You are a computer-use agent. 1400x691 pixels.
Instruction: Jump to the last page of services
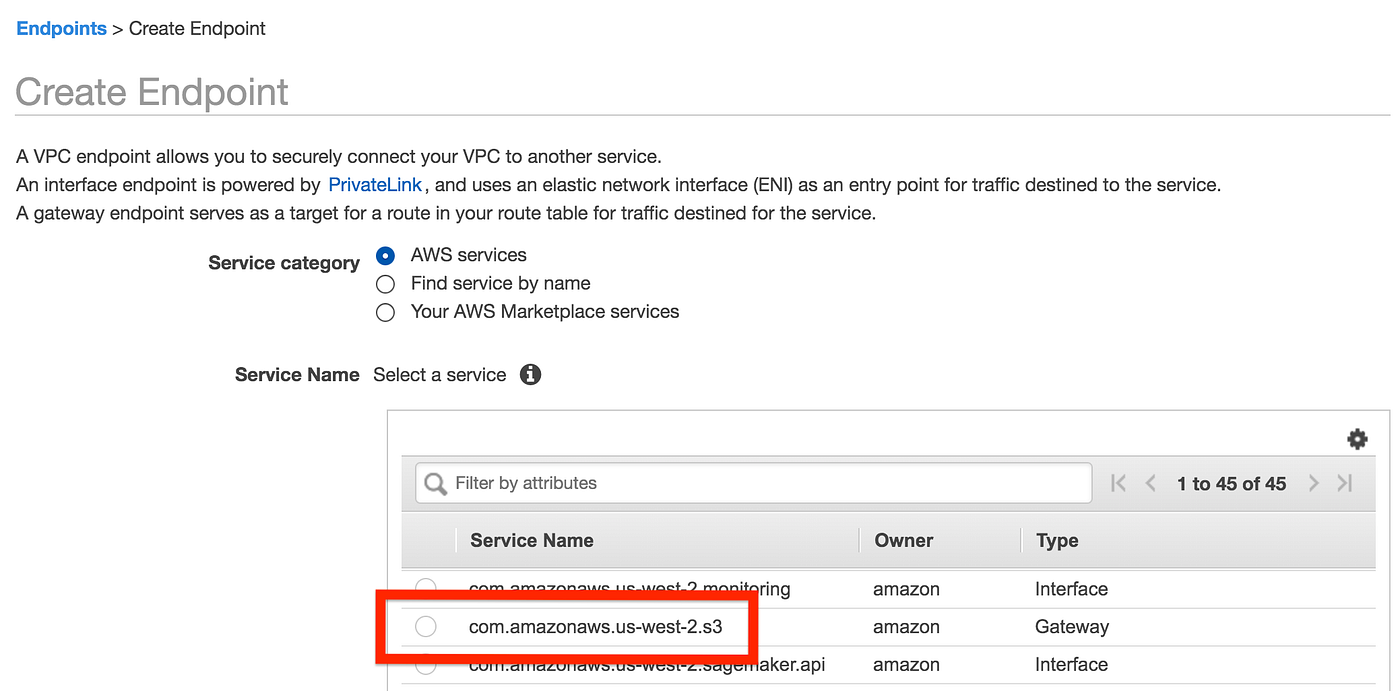pyautogui.click(x=1345, y=483)
